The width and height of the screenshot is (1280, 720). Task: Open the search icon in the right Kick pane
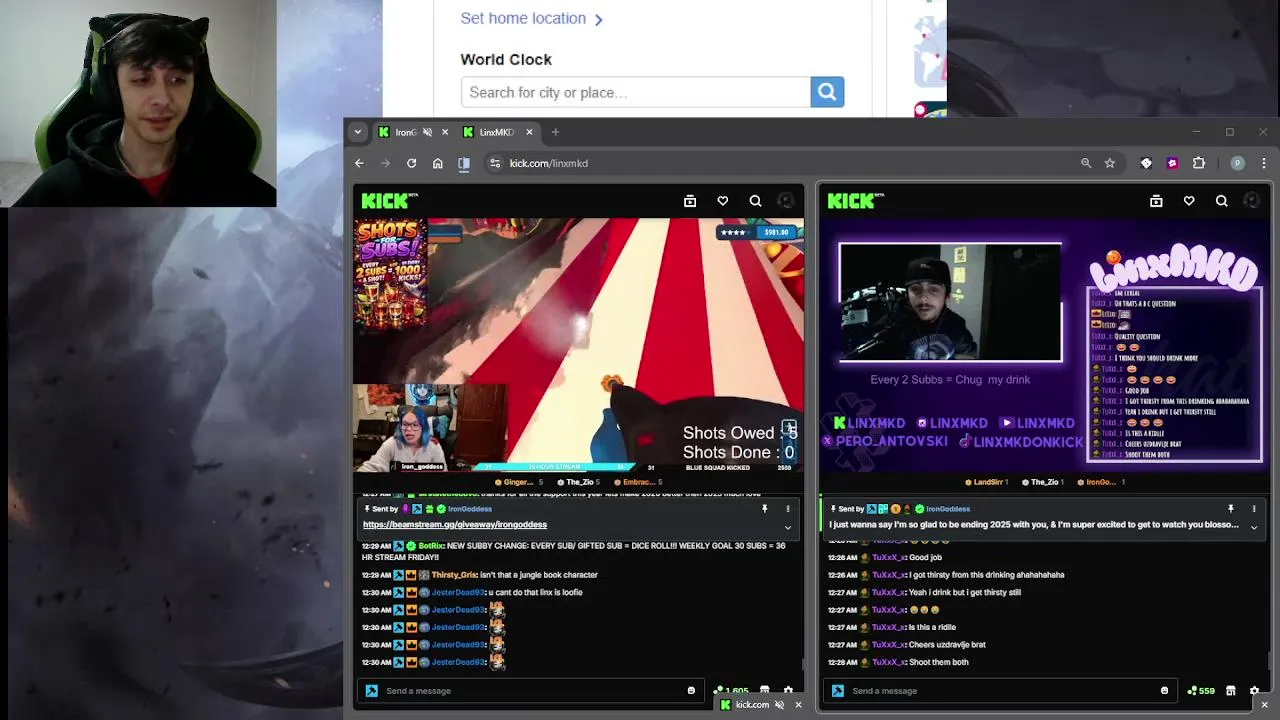pyautogui.click(x=1222, y=201)
